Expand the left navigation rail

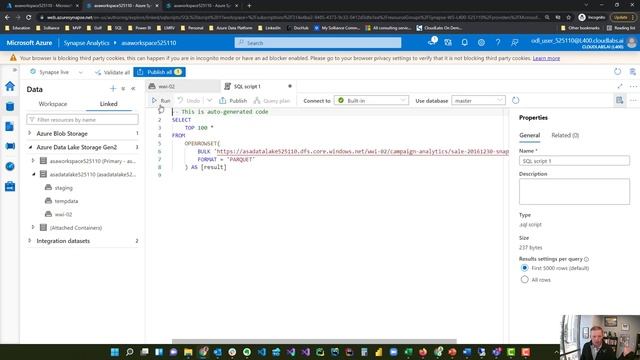click(14, 70)
